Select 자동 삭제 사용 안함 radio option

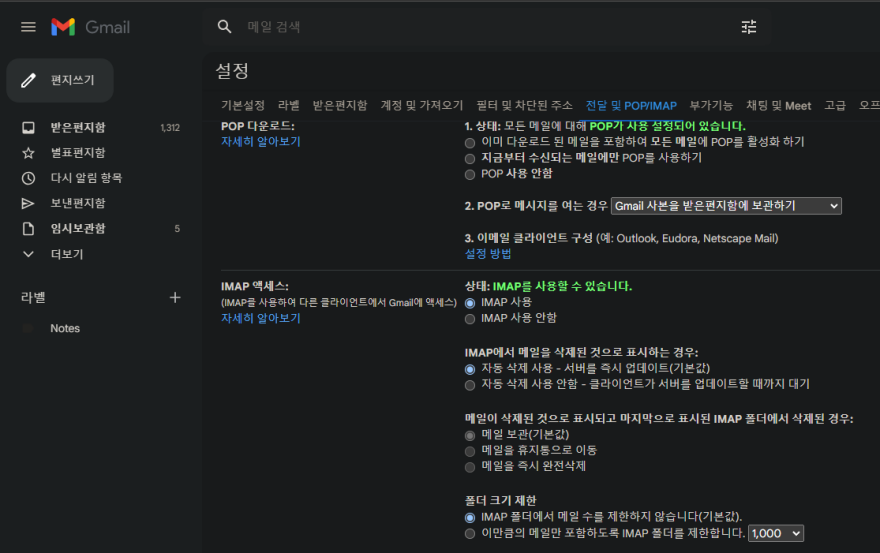pos(470,385)
